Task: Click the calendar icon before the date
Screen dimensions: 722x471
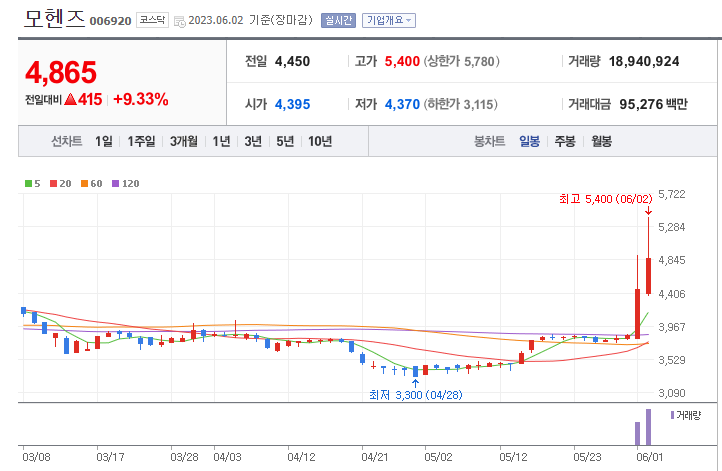Action: (x=180, y=21)
